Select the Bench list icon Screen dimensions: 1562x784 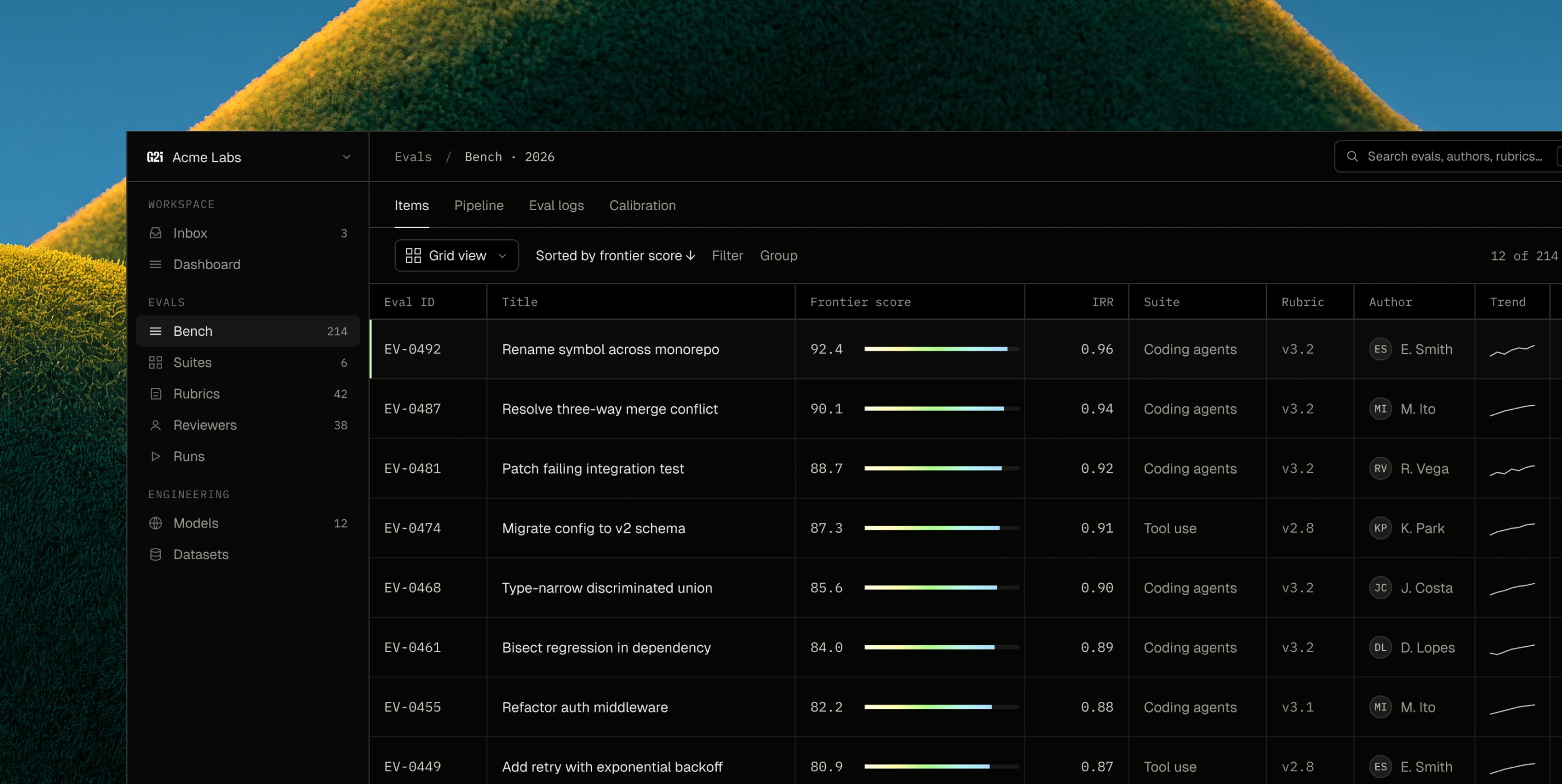[x=155, y=331]
